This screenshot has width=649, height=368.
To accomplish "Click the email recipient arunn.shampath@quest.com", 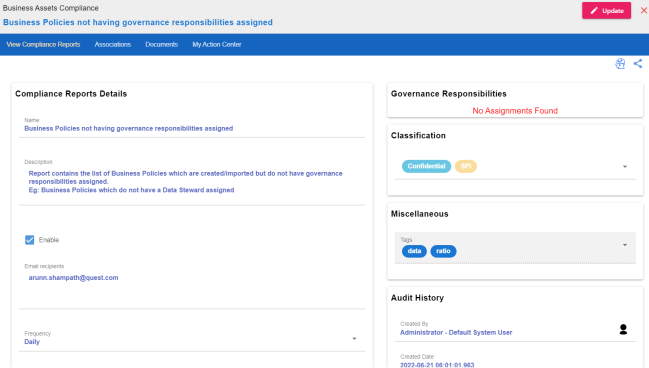I will click(x=73, y=278).
